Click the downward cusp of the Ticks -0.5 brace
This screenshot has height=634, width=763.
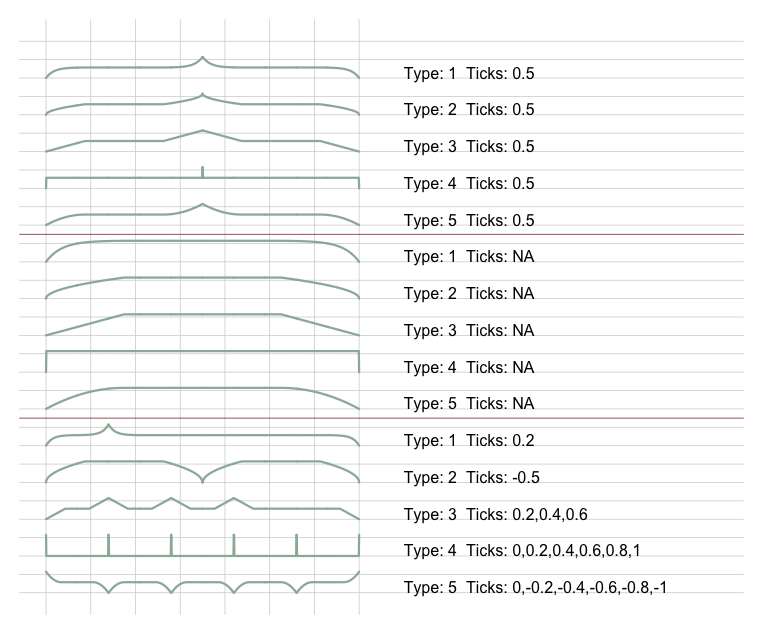click(x=202, y=481)
